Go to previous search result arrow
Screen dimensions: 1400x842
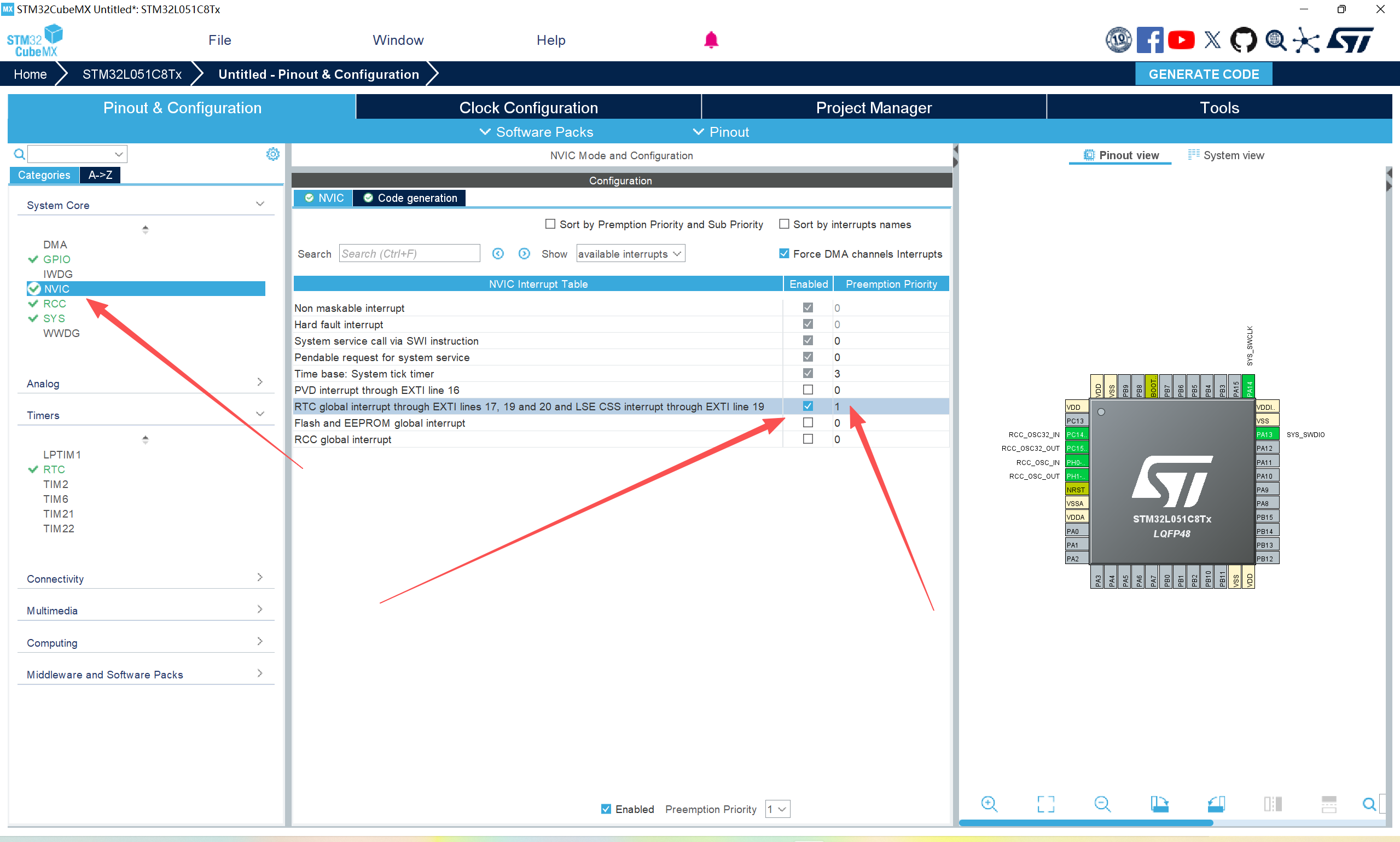click(x=497, y=254)
